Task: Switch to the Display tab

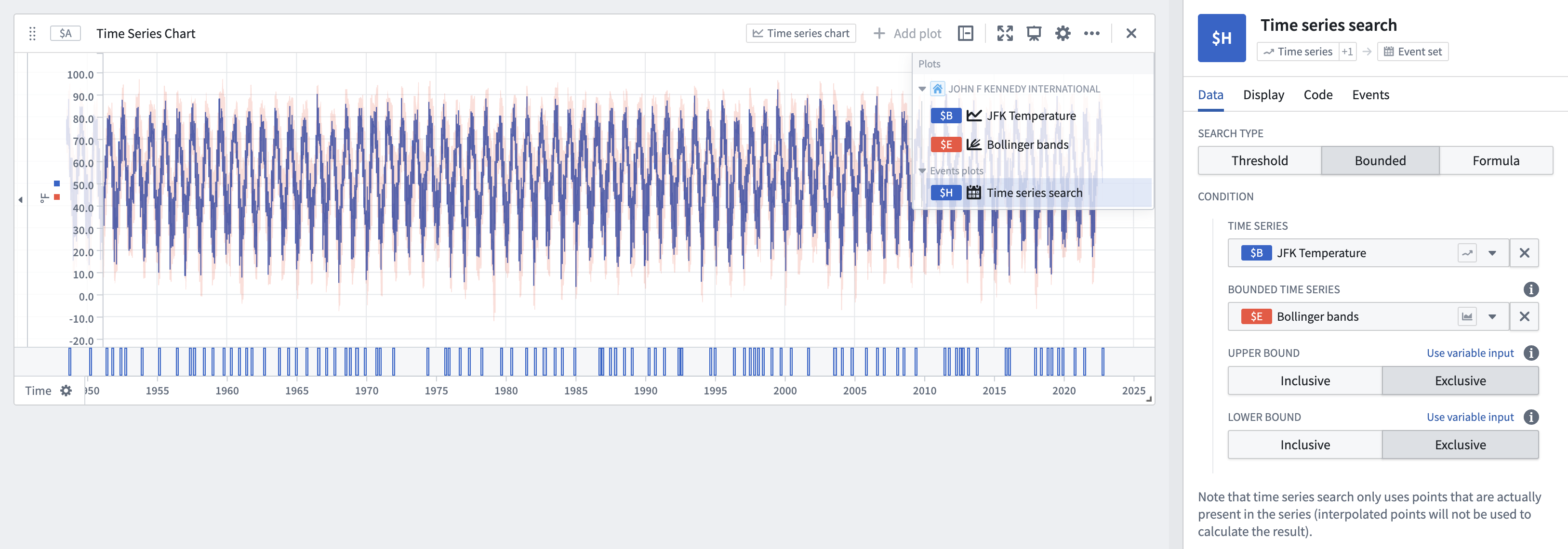Action: [1263, 95]
